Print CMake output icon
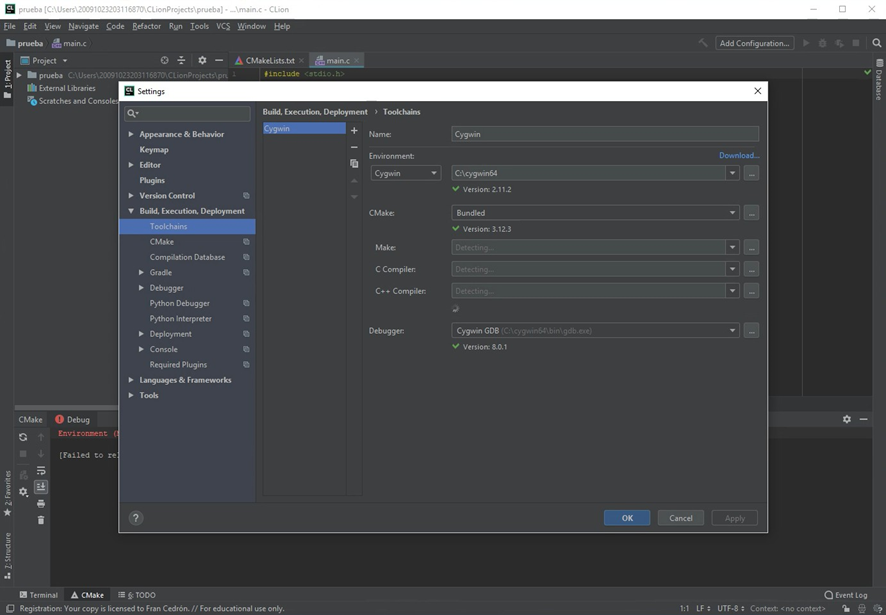The width and height of the screenshot is (886, 615). 41,504
